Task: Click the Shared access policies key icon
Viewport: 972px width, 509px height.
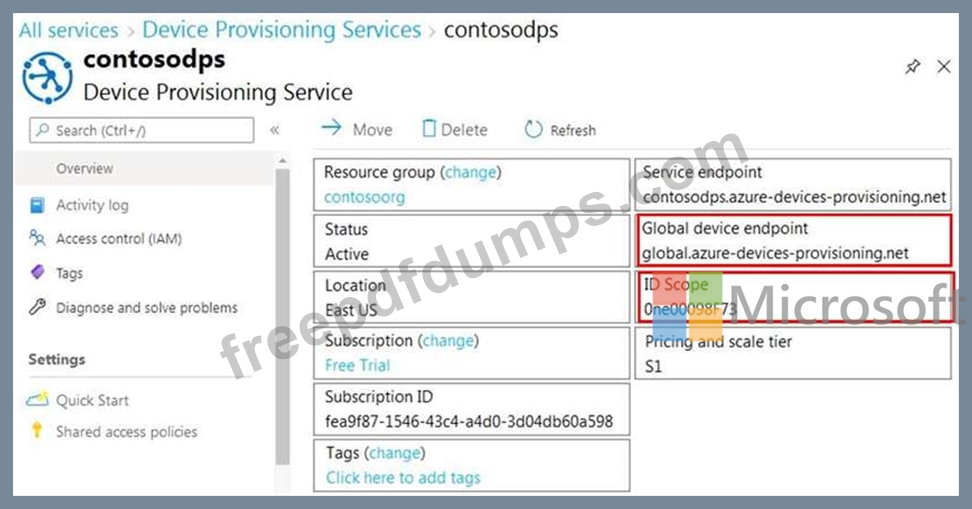Action: [37, 430]
